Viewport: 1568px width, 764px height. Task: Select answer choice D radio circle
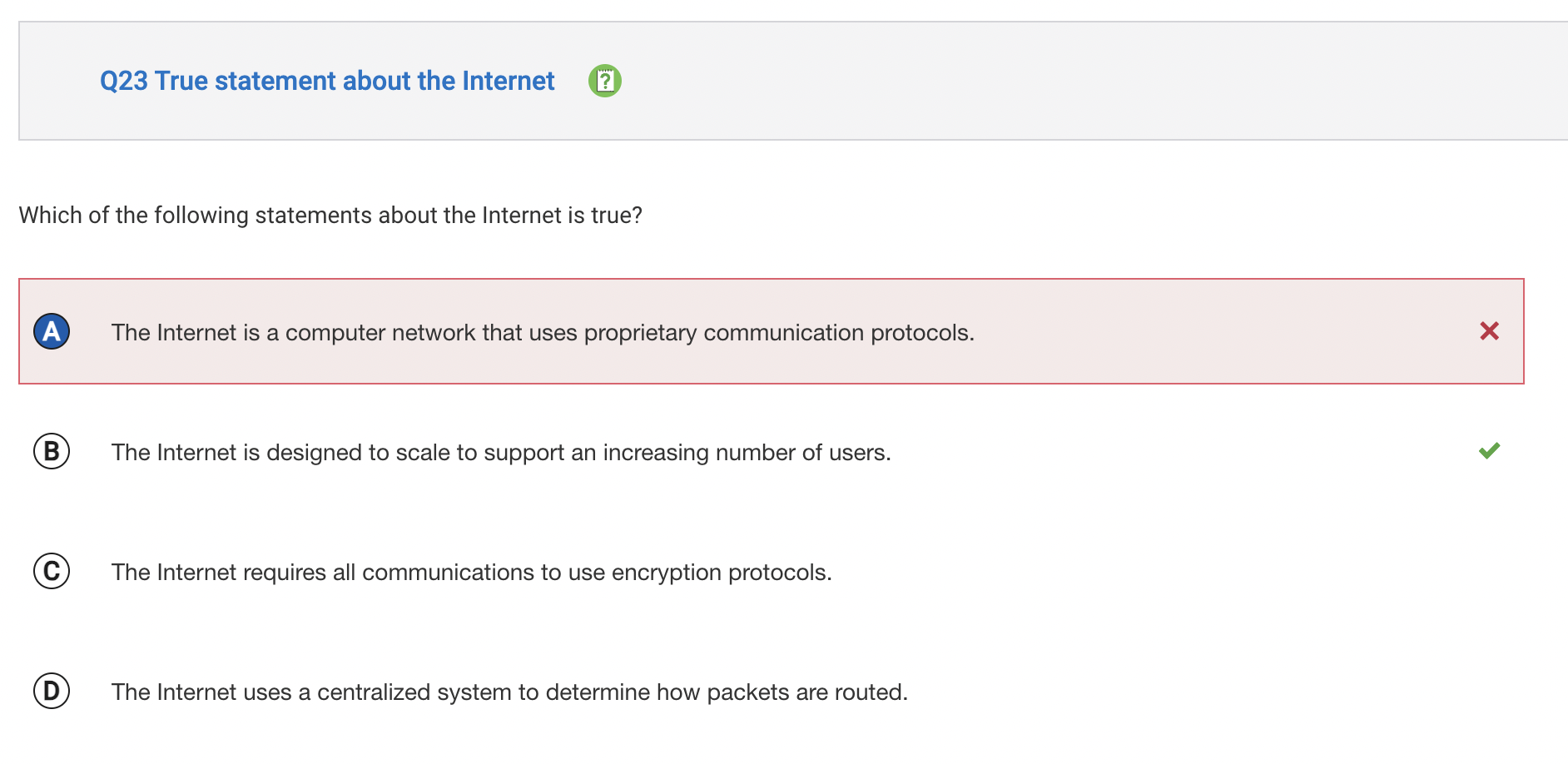click(x=52, y=691)
